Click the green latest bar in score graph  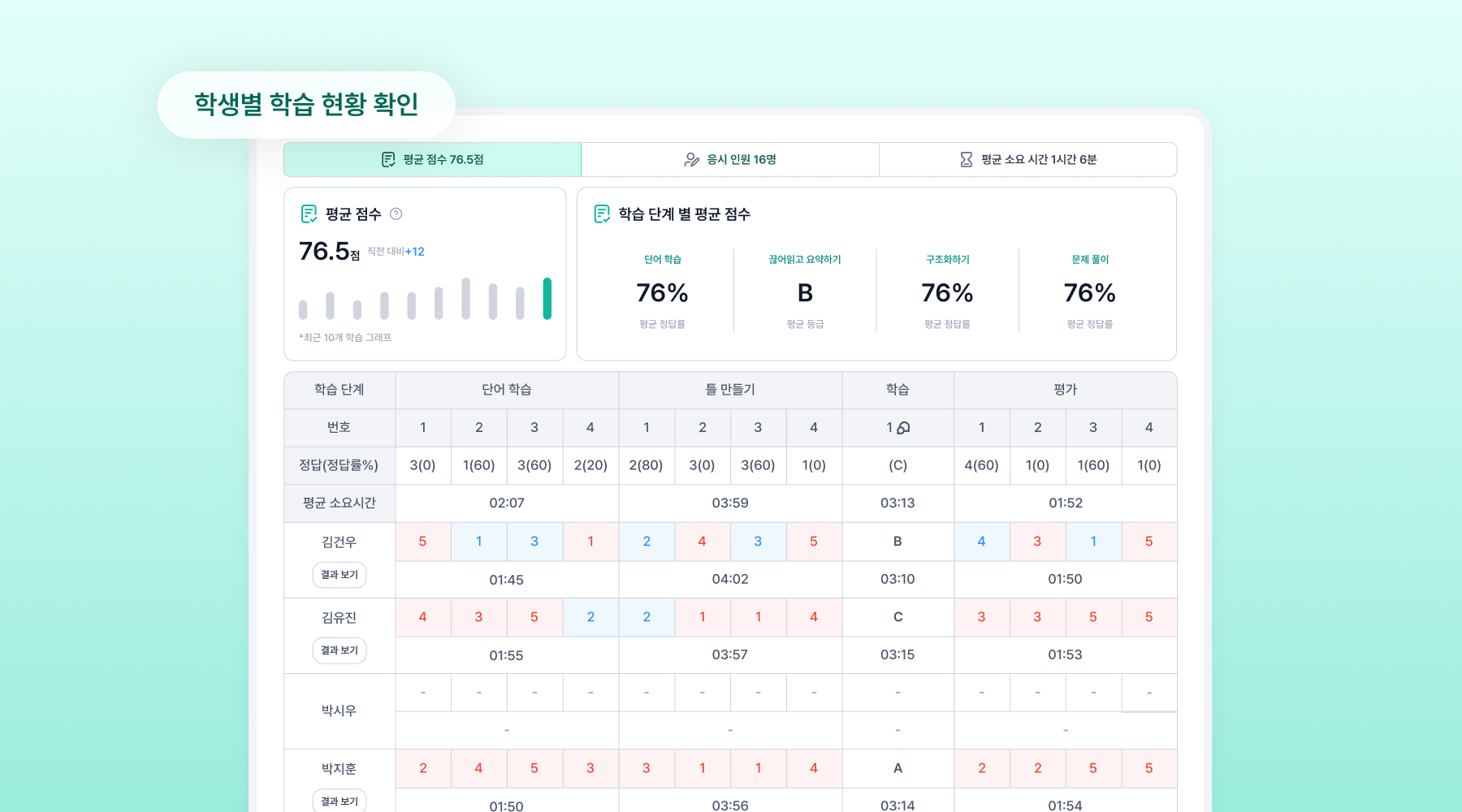pos(547,299)
